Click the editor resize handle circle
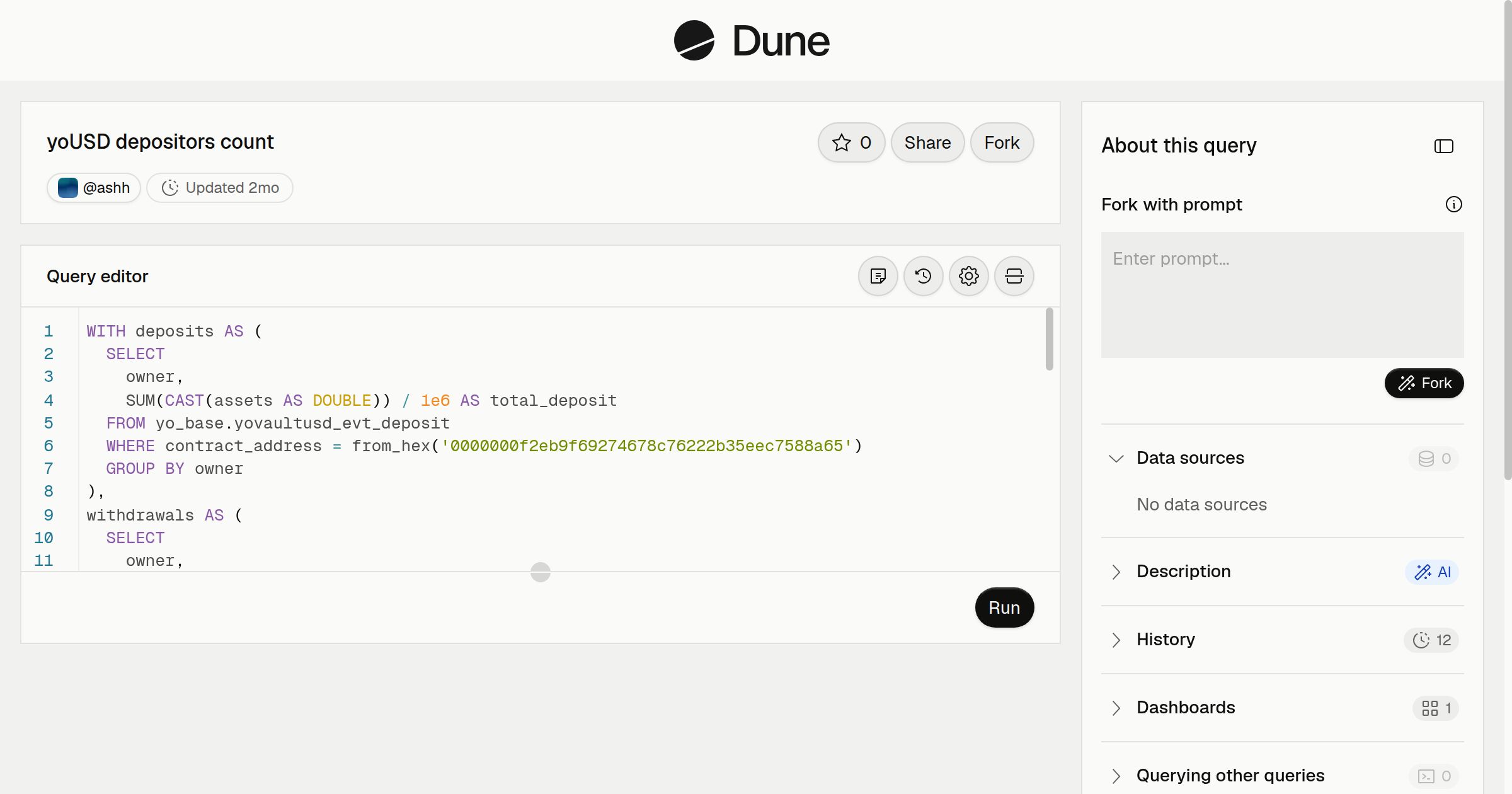1512x794 pixels. [x=540, y=572]
